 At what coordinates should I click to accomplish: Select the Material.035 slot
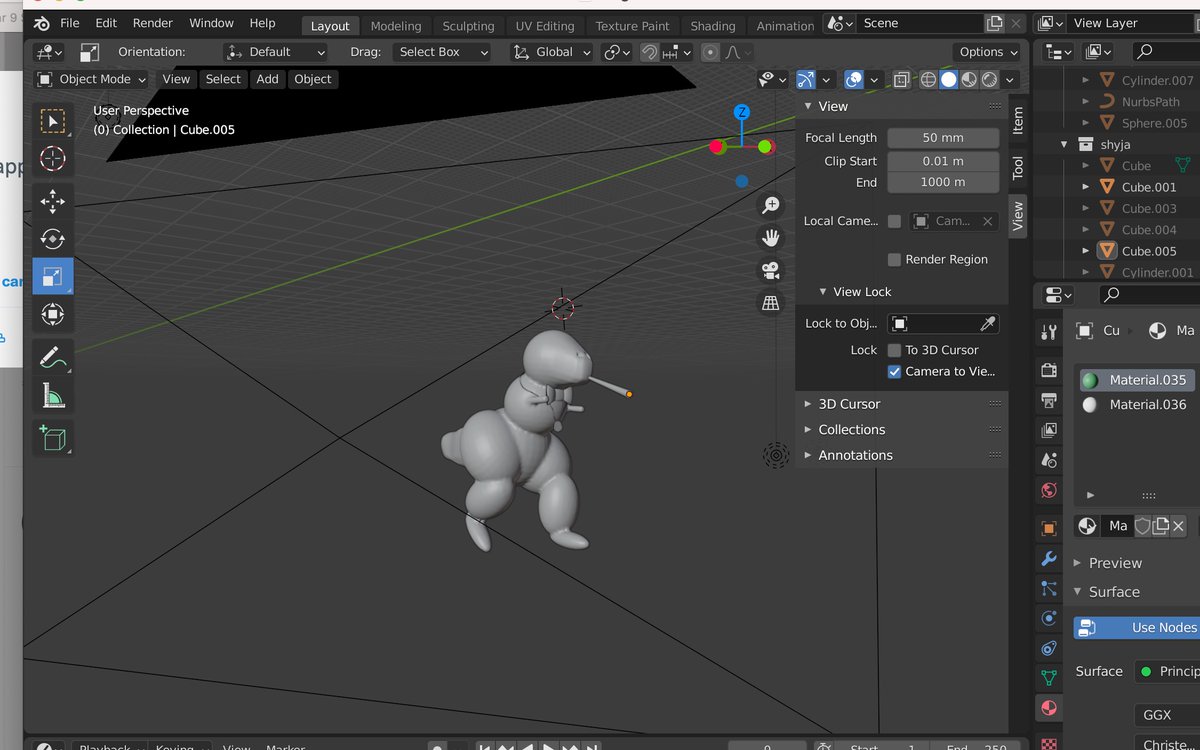pyautogui.click(x=1137, y=380)
